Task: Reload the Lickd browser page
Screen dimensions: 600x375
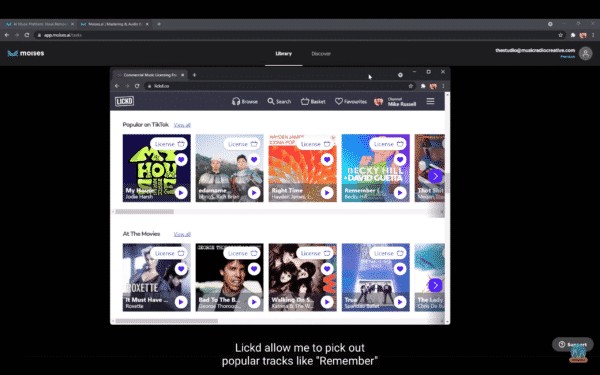Action: [x=137, y=86]
